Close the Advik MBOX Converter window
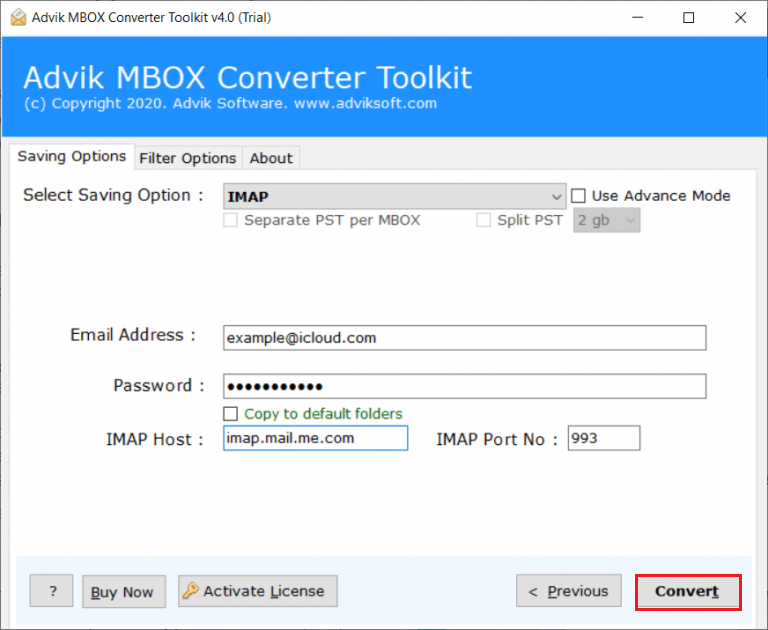Image resolution: width=768 pixels, height=630 pixels. (x=741, y=18)
